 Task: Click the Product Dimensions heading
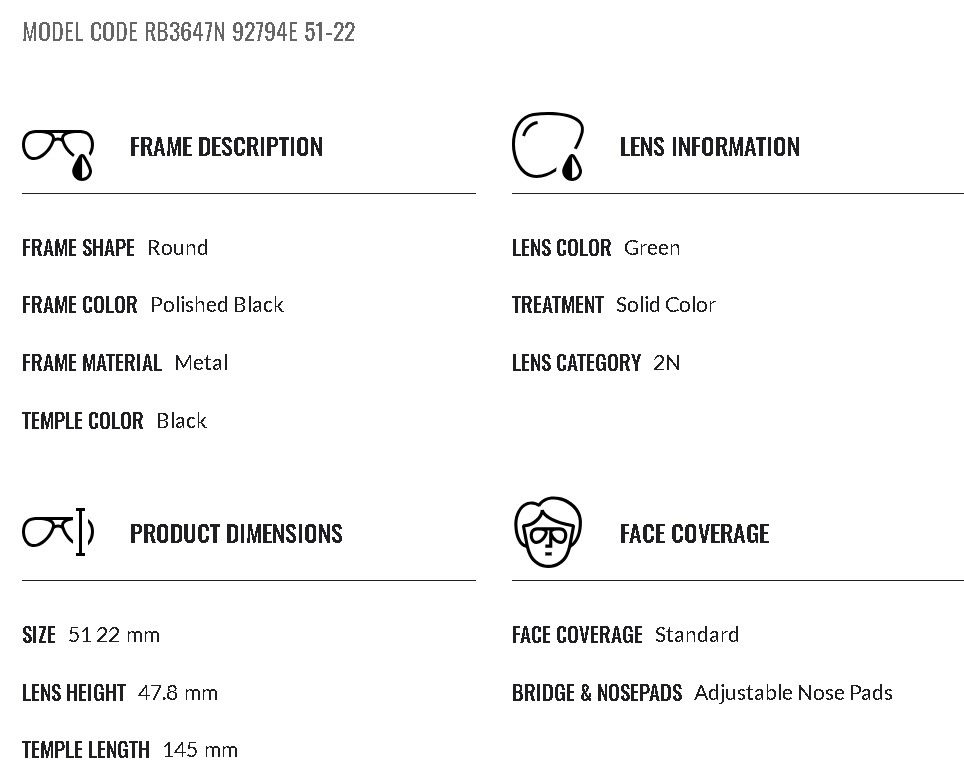pos(236,534)
